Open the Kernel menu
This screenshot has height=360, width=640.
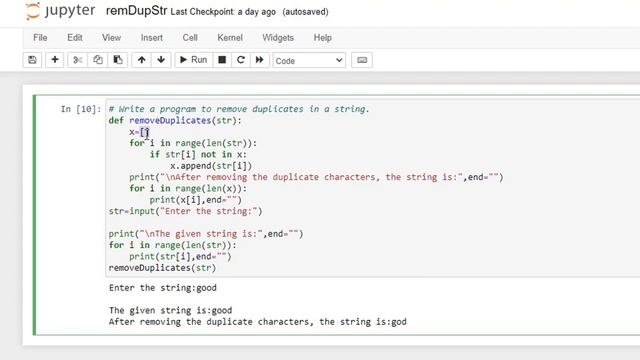click(230, 38)
